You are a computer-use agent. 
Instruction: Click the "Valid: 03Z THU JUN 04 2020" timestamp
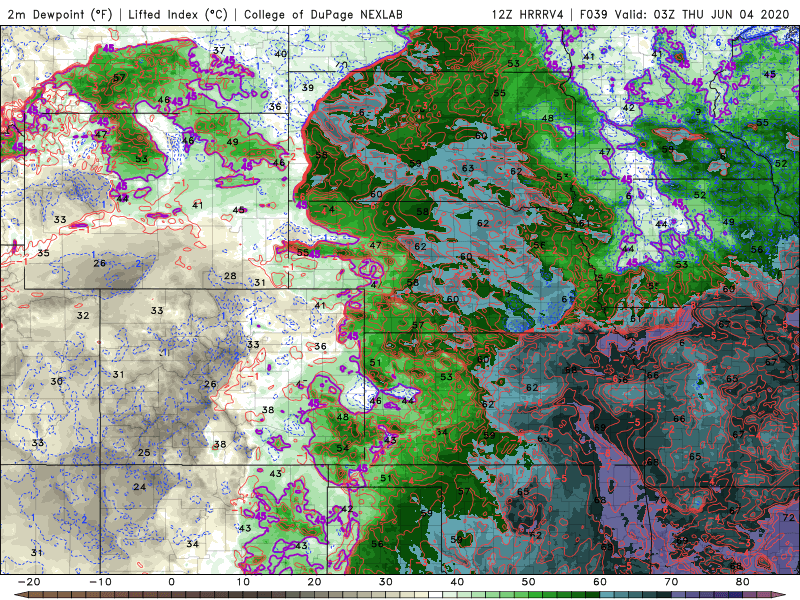702,15
